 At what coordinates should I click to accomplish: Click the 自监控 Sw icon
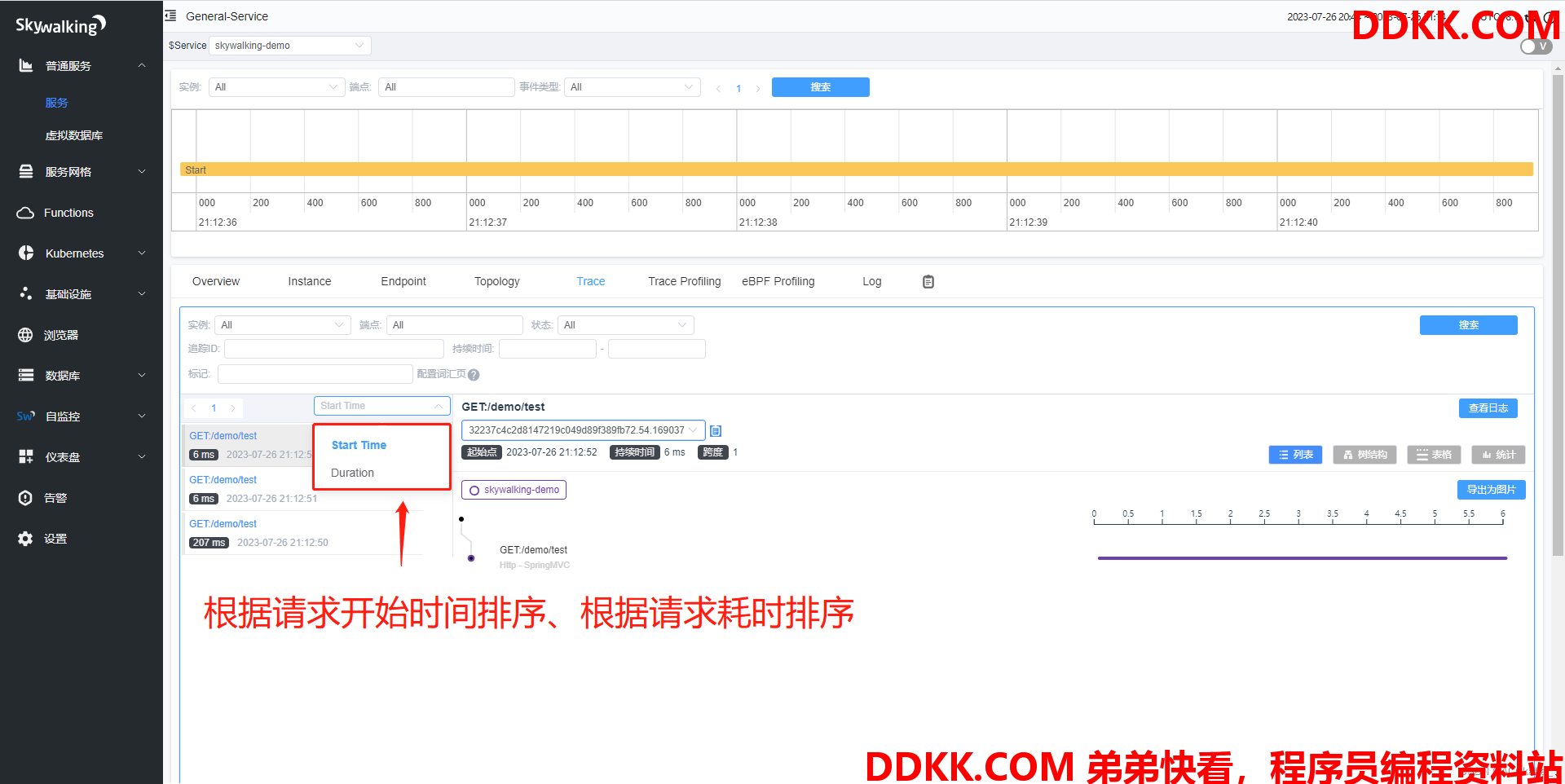26,416
